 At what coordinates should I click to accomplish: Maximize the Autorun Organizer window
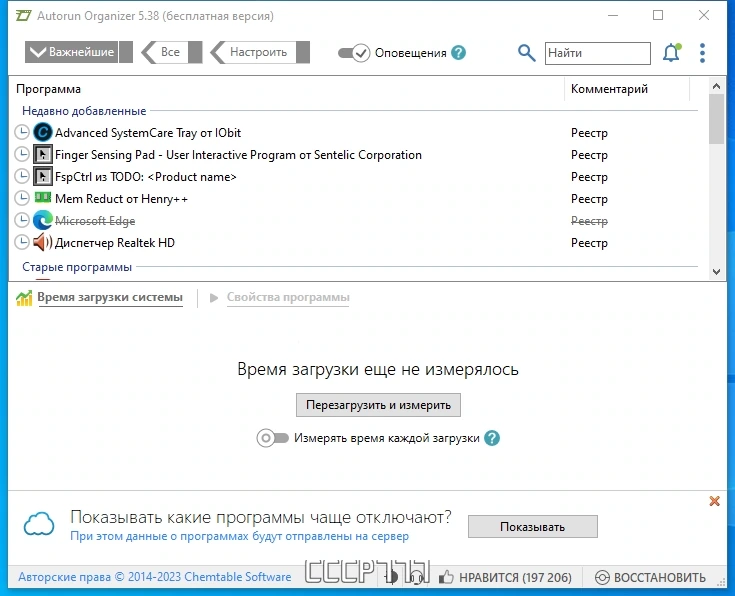[x=658, y=15]
